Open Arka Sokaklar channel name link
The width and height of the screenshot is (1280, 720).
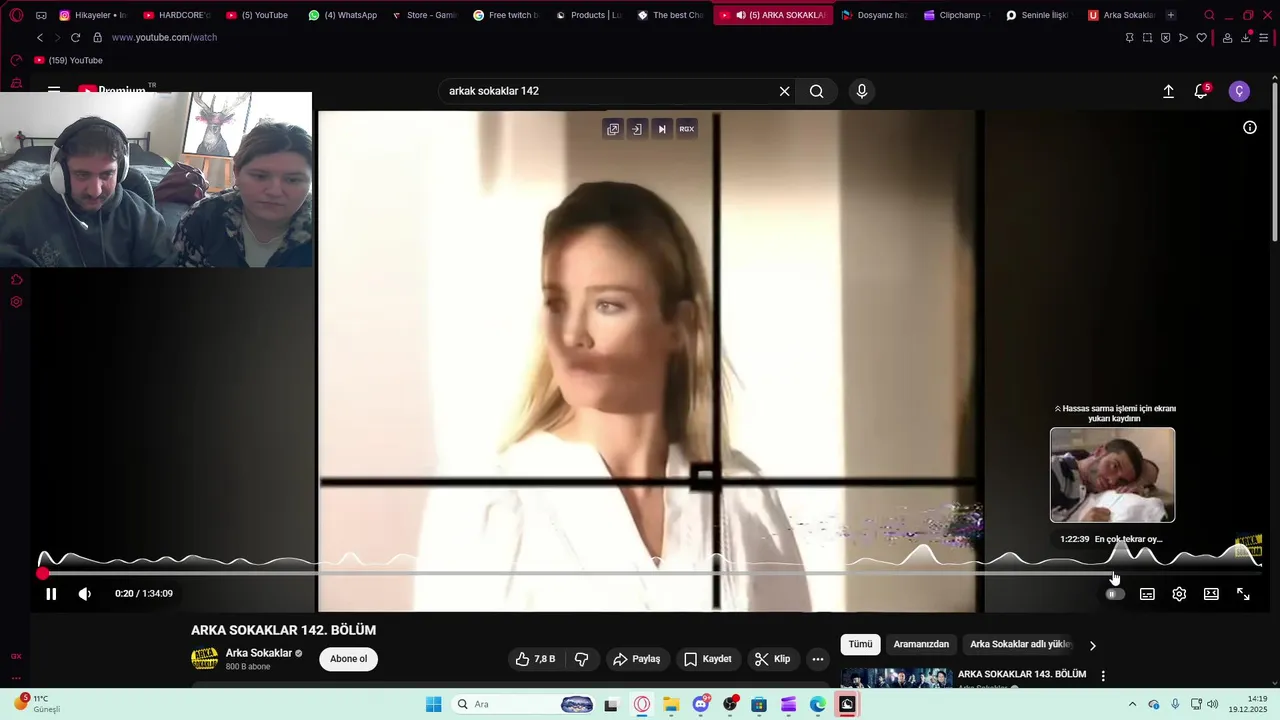click(259, 653)
